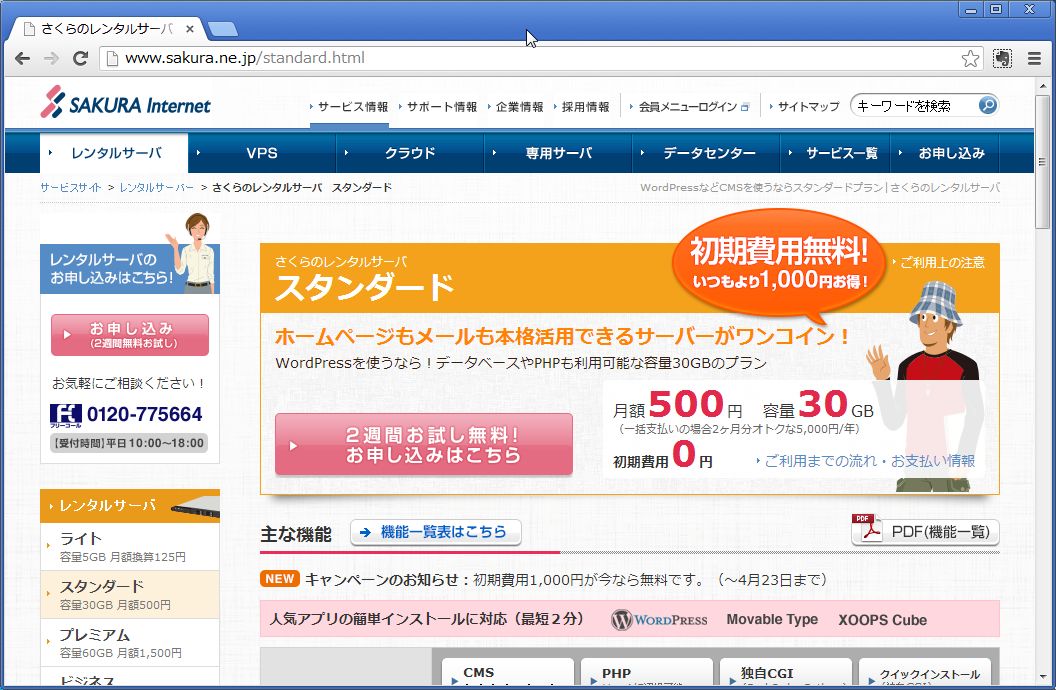This screenshot has height=690, width=1056.
Task: Open a new browser tab
Action: click(222, 29)
